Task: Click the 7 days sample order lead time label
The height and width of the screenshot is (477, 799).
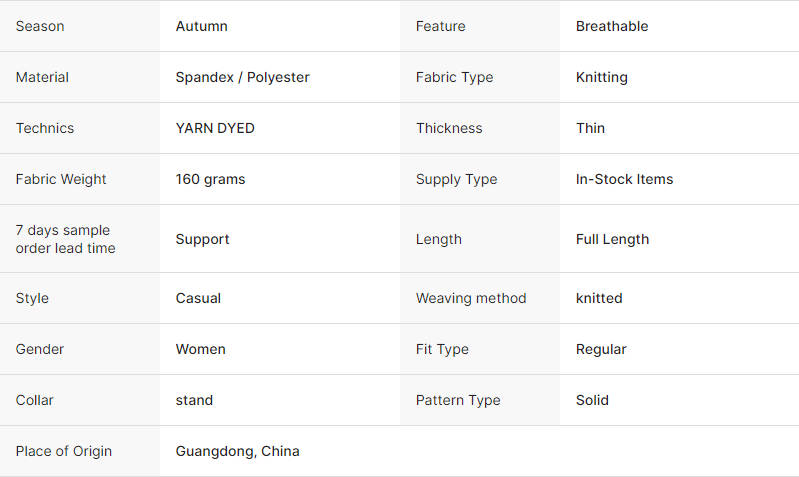Action: tap(66, 239)
